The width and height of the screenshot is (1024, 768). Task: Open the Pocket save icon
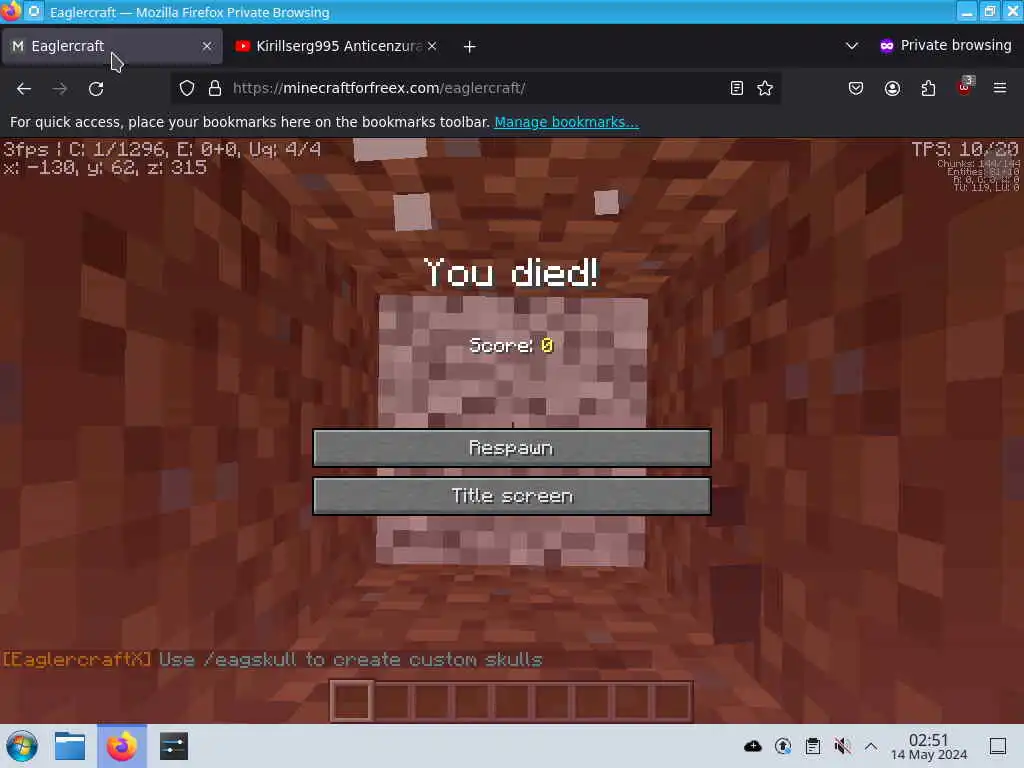tap(856, 88)
